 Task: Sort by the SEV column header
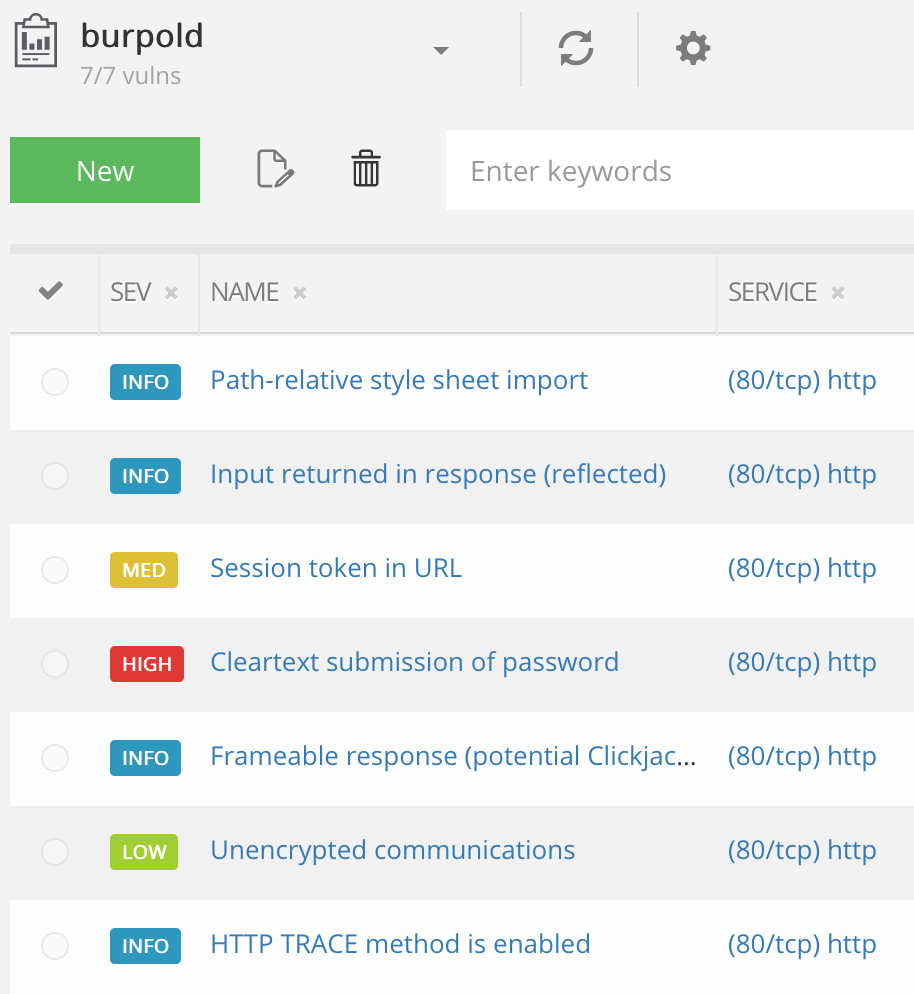click(x=131, y=292)
